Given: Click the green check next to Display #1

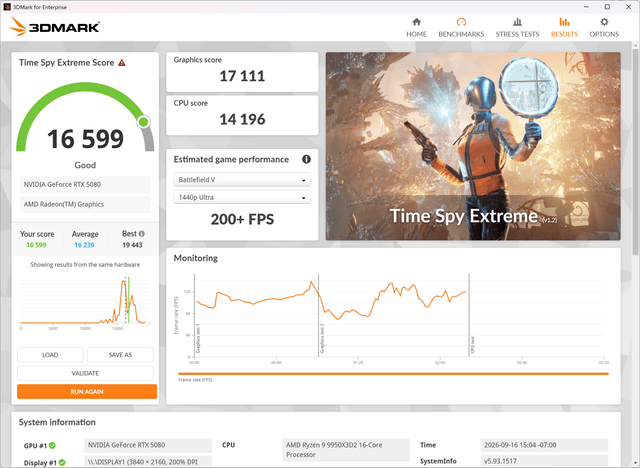Looking at the screenshot, I should pyautogui.click(x=62, y=462).
